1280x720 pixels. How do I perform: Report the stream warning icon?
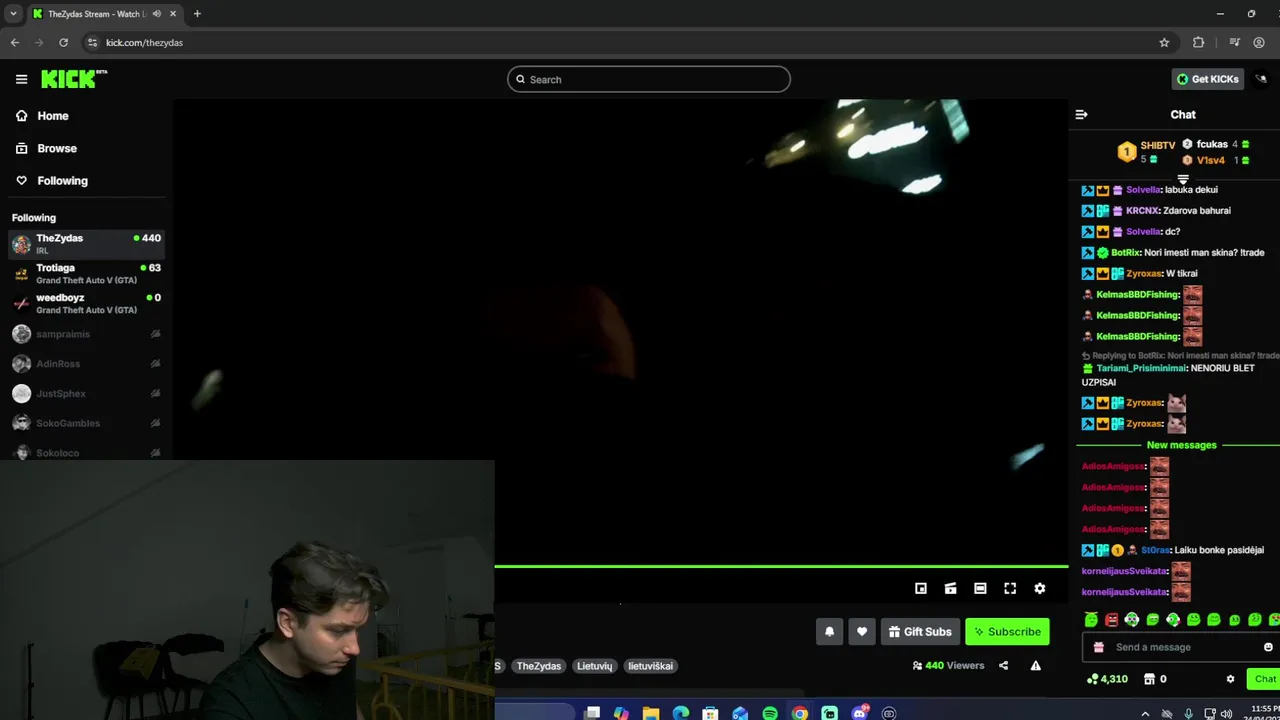(x=1036, y=665)
